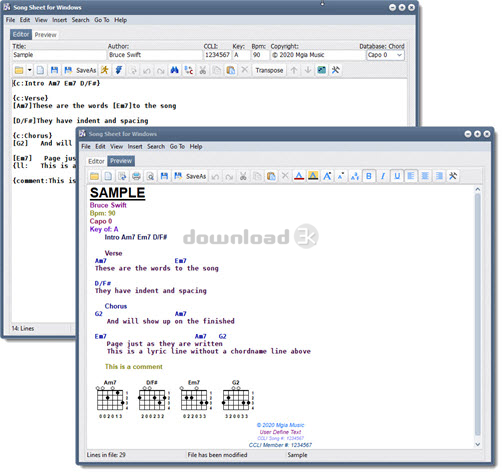
Task: Toggle center alignment in Preview toolbar
Action: tap(425, 176)
